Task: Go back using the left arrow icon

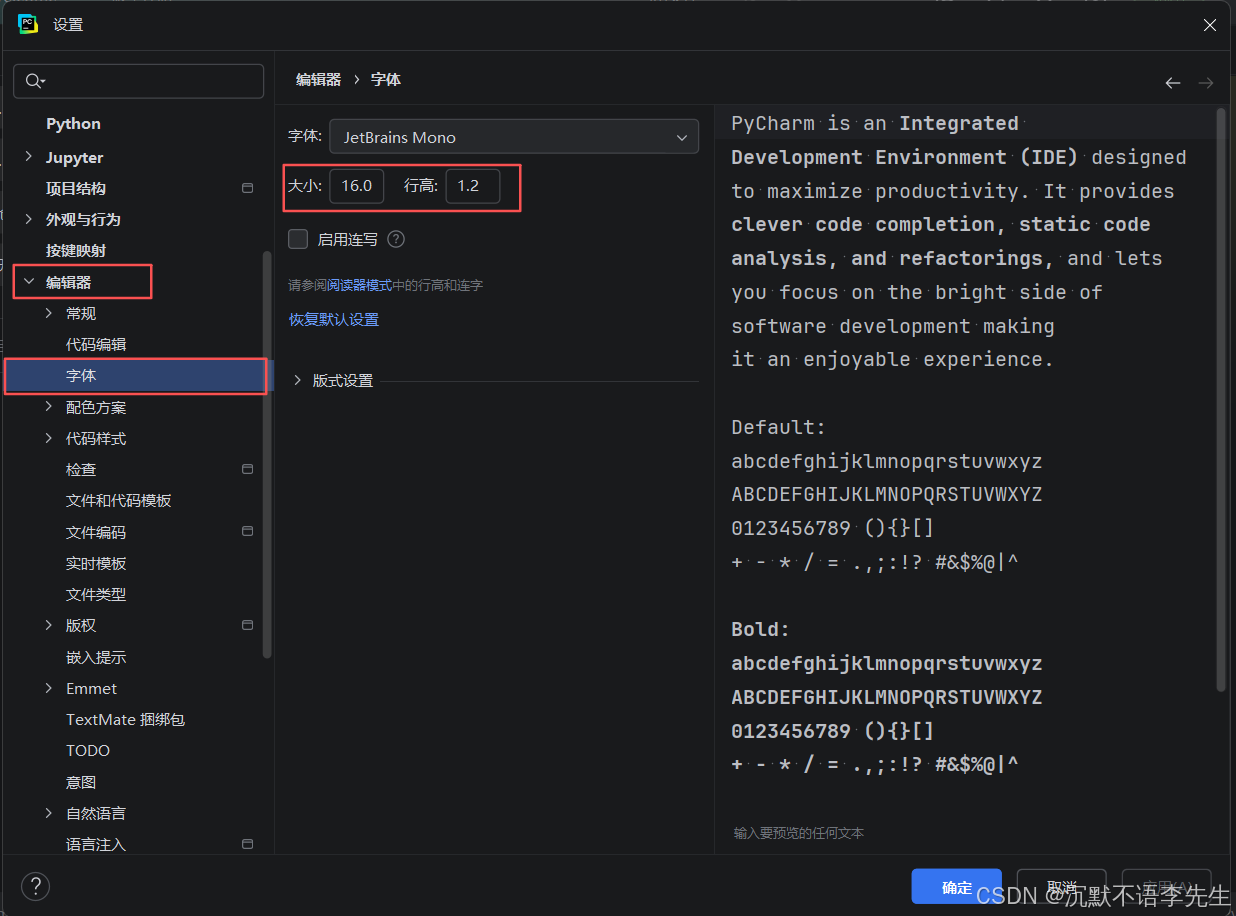Action: pos(1173,83)
